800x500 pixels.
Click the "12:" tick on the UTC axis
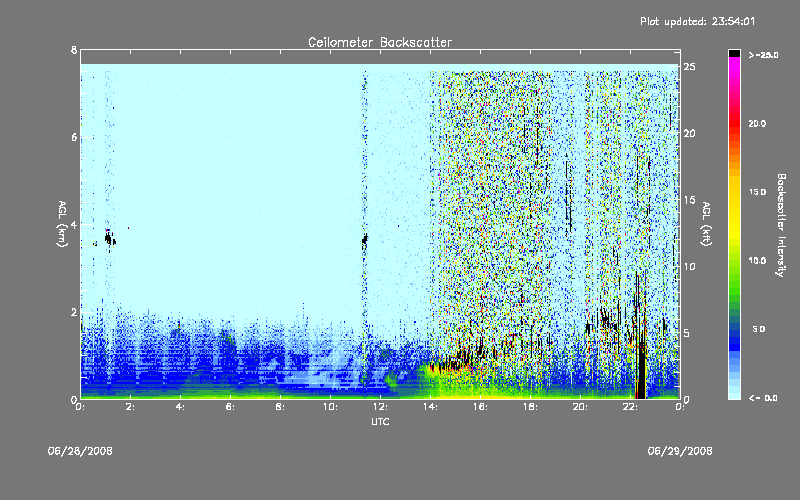coord(380,407)
